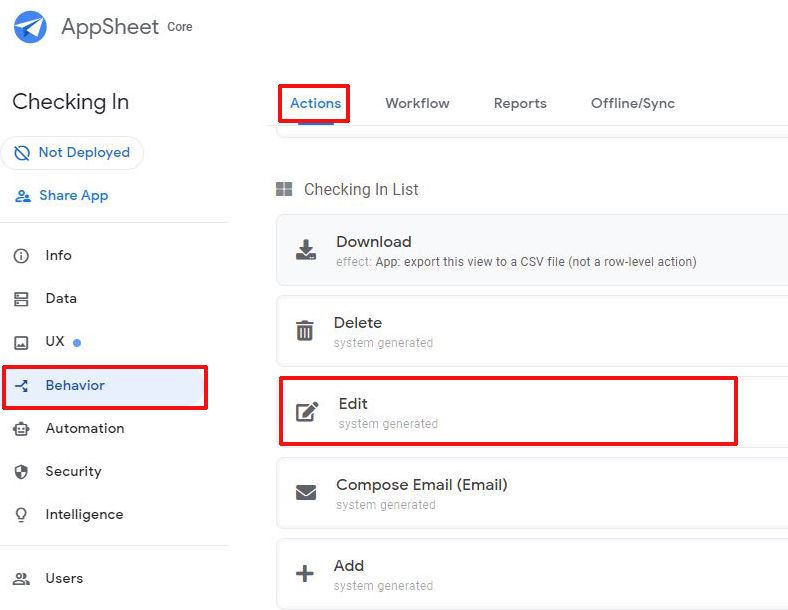Switch to the Workflow tab
788x610 pixels.
pos(417,104)
